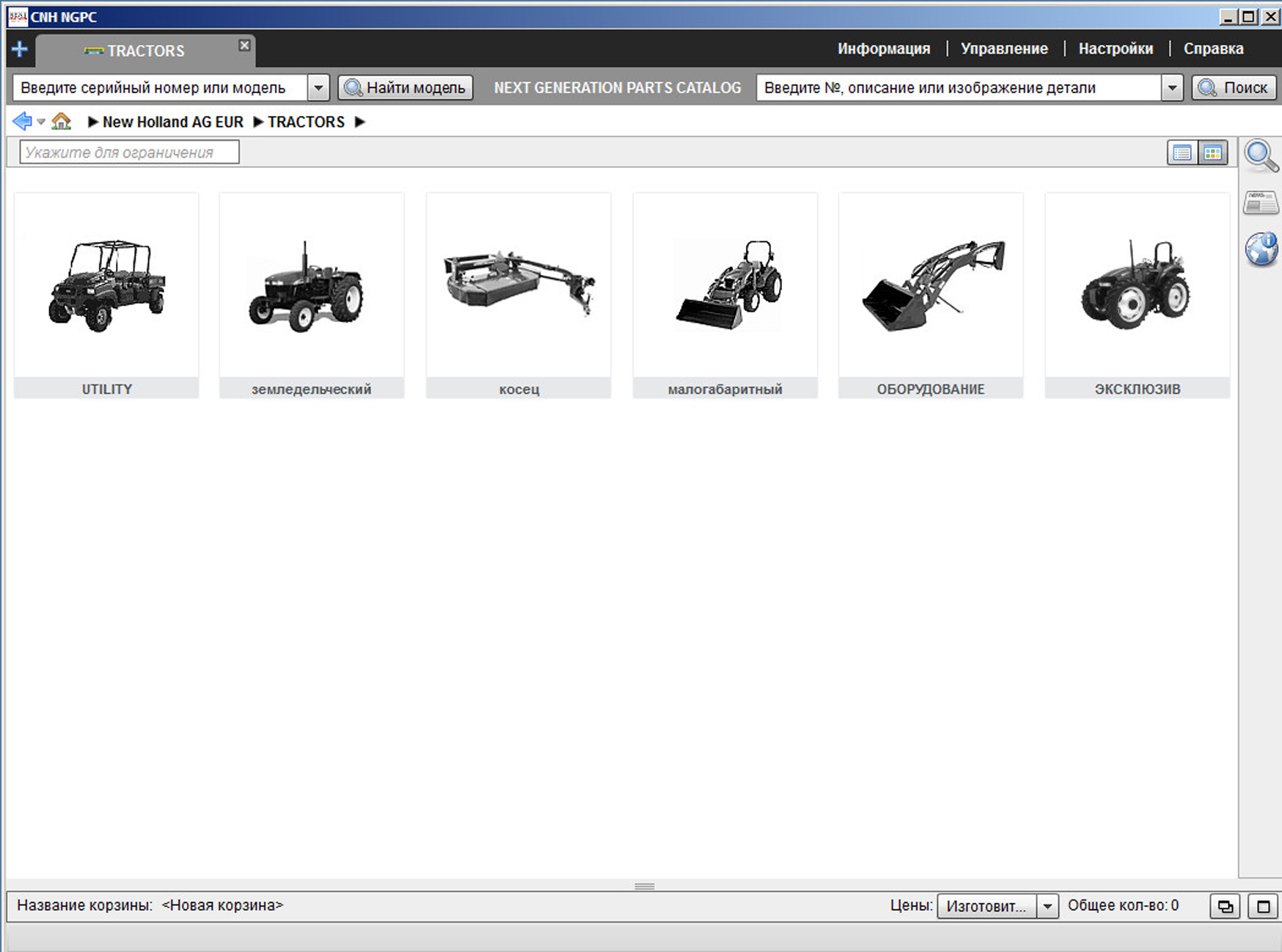Click the blue back arrow icon
The width and height of the screenshot is (1282, 952).
point(22,121)
